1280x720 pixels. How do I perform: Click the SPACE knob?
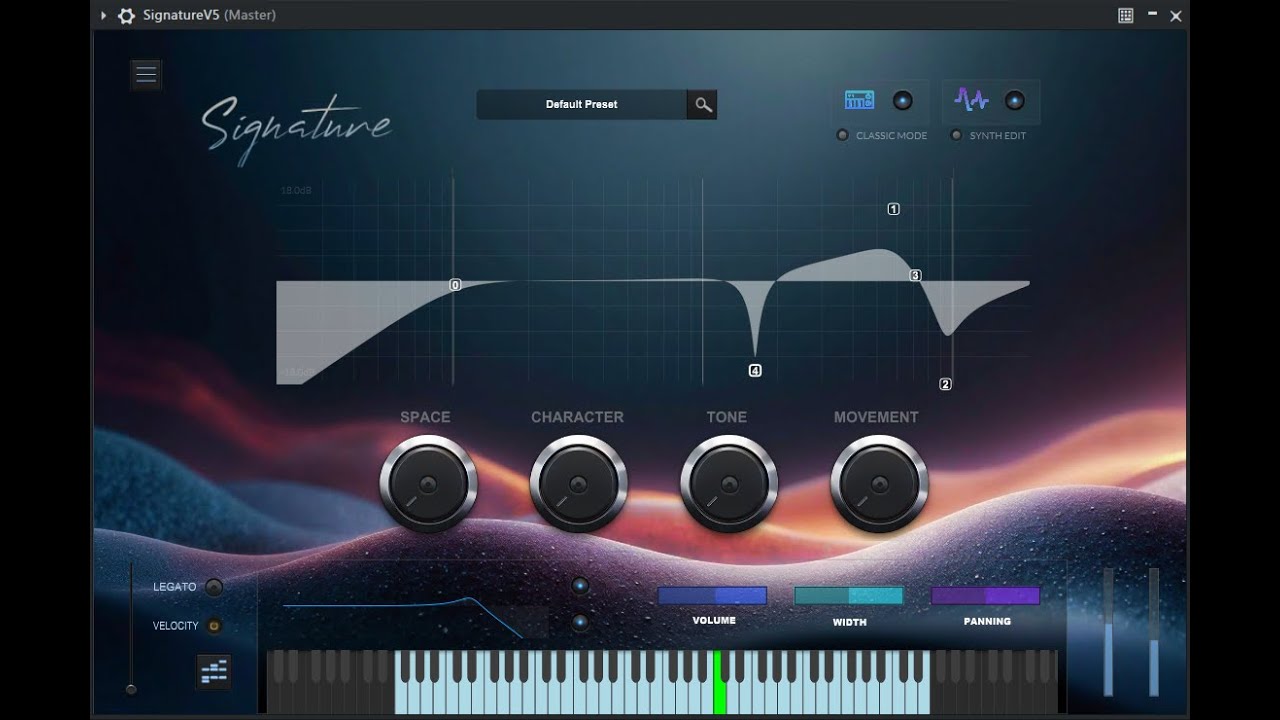[x=428, y=484]
